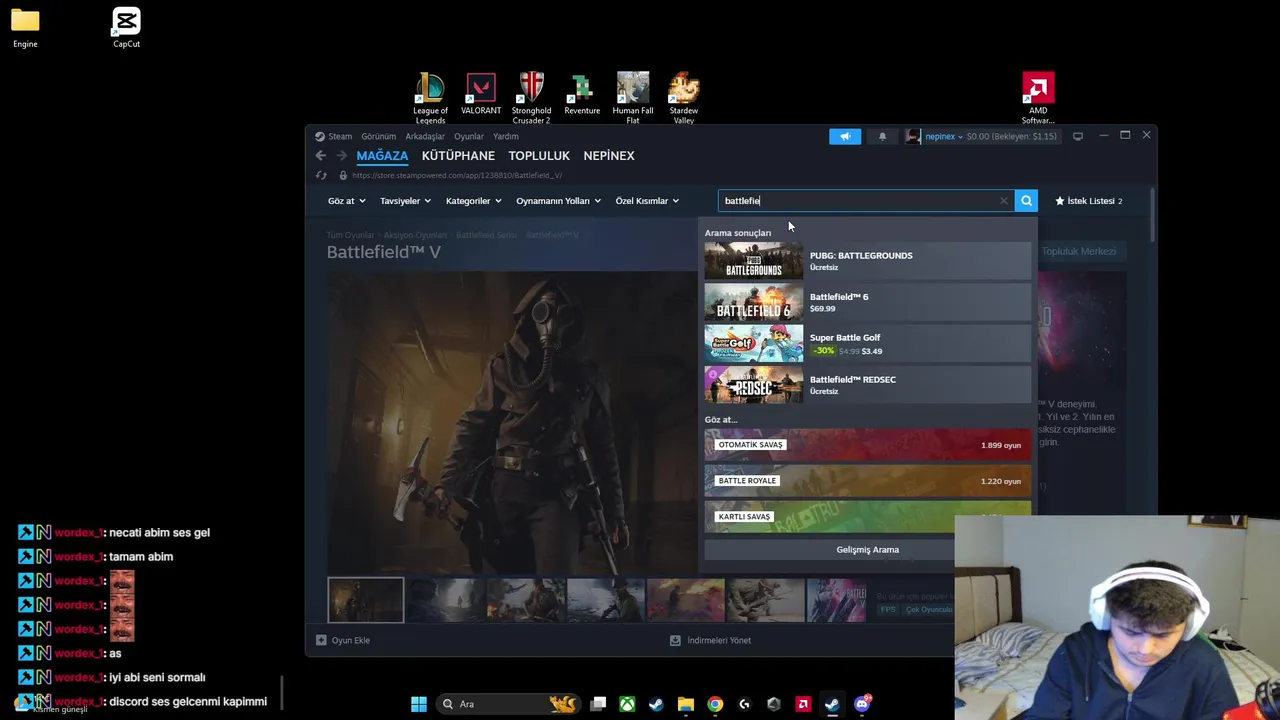Expand the Göz at dropdown
1280x720 pixels.
346,201
